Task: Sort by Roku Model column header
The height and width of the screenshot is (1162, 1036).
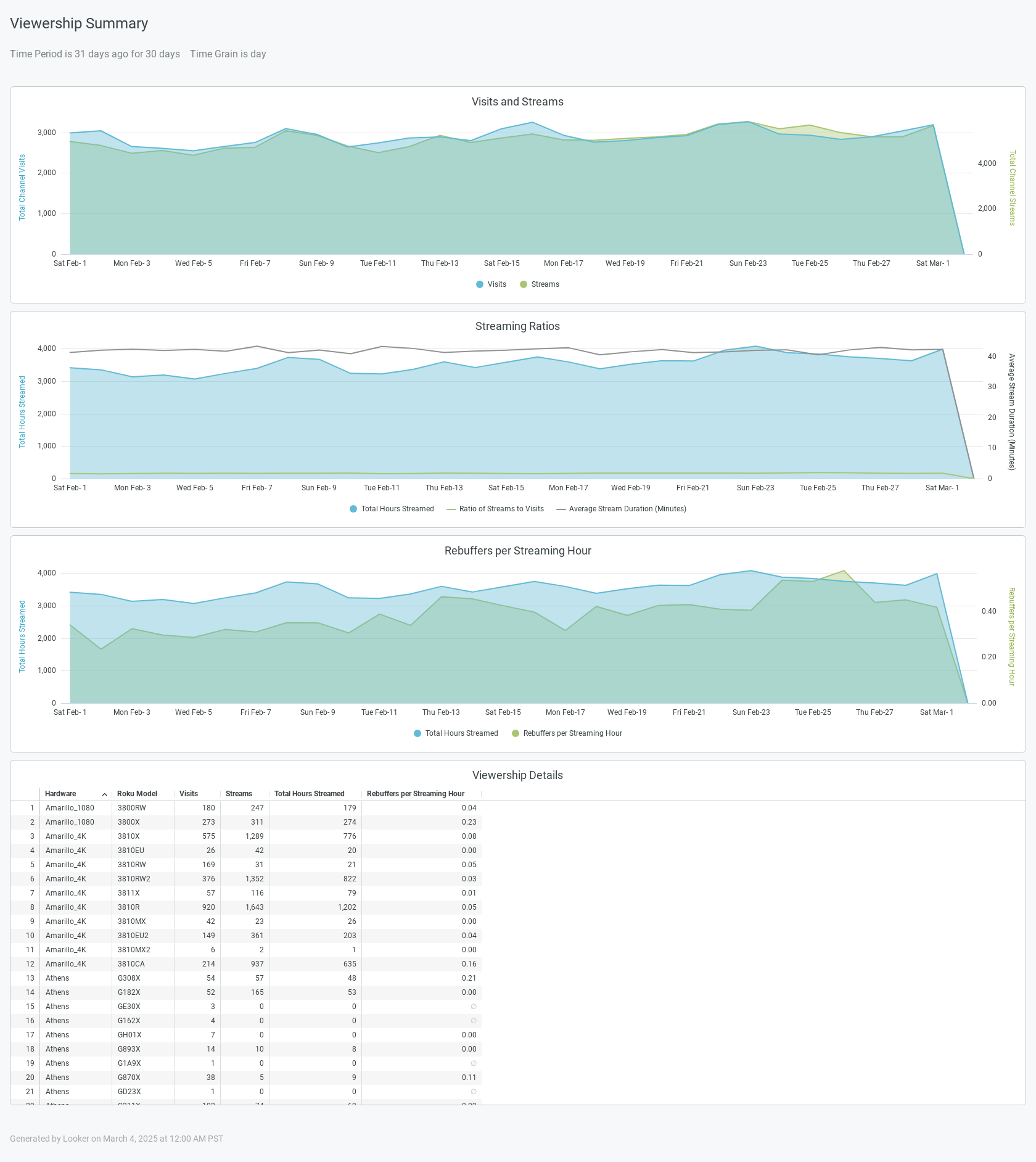Action: point(137,794)
